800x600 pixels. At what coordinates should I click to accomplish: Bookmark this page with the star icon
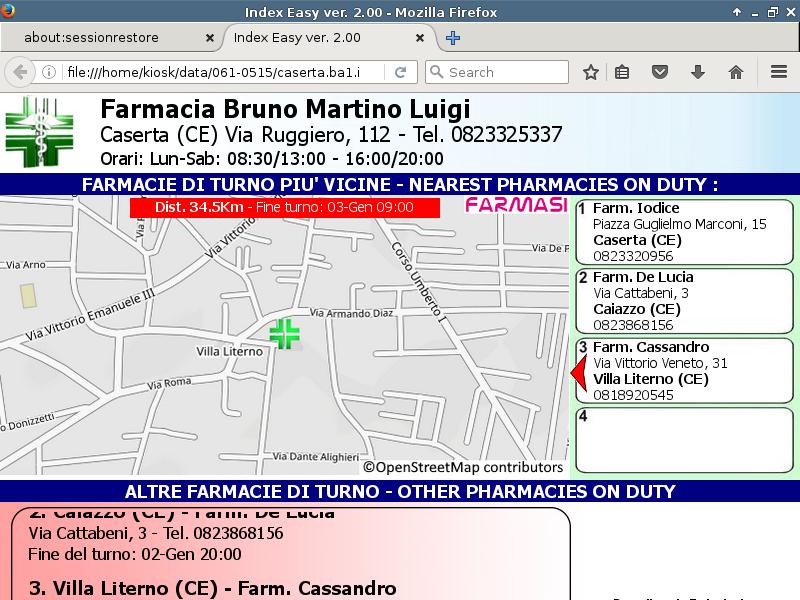[x=591, y=72]
